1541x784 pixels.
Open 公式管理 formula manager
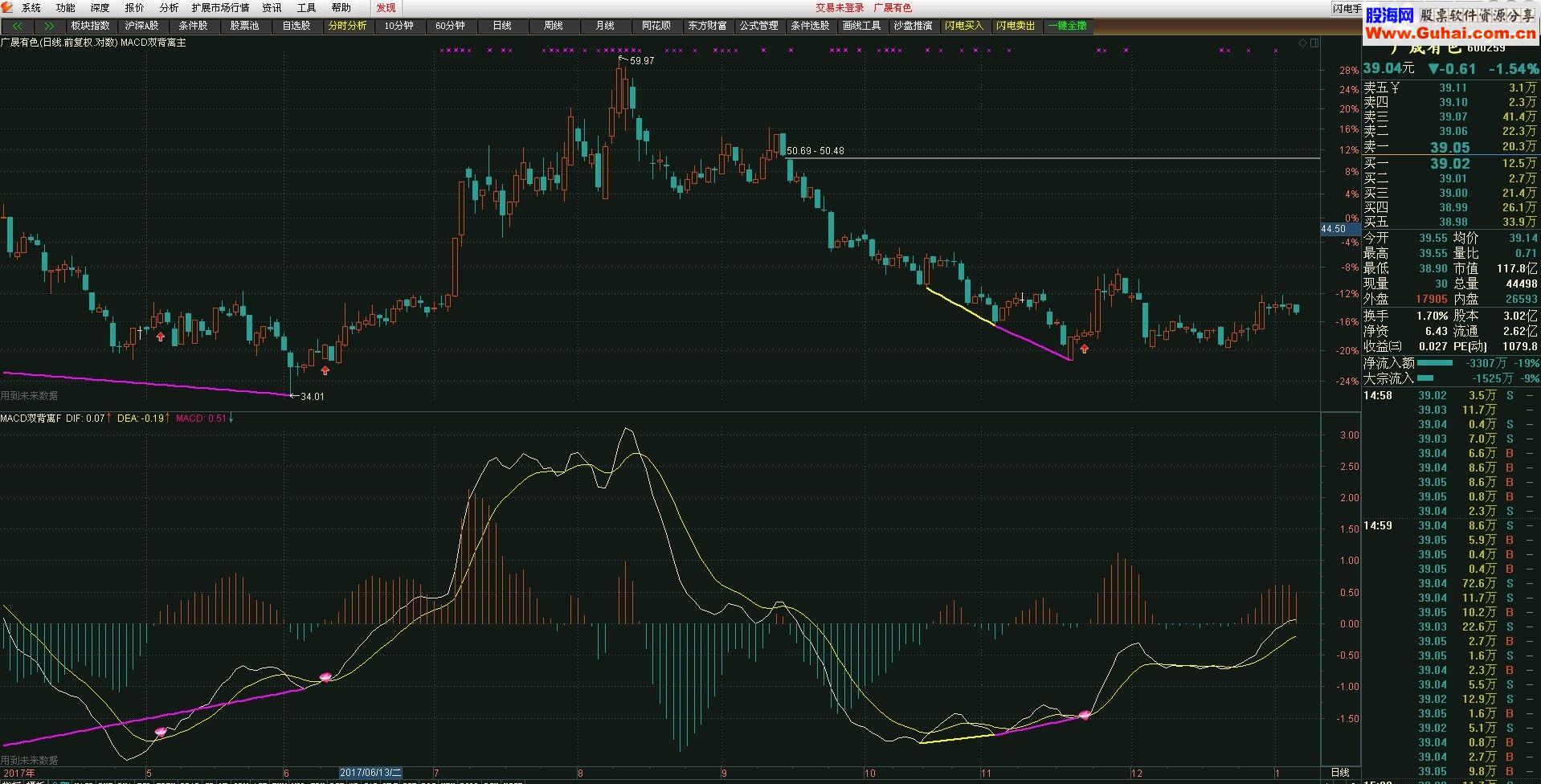[758, 26]
